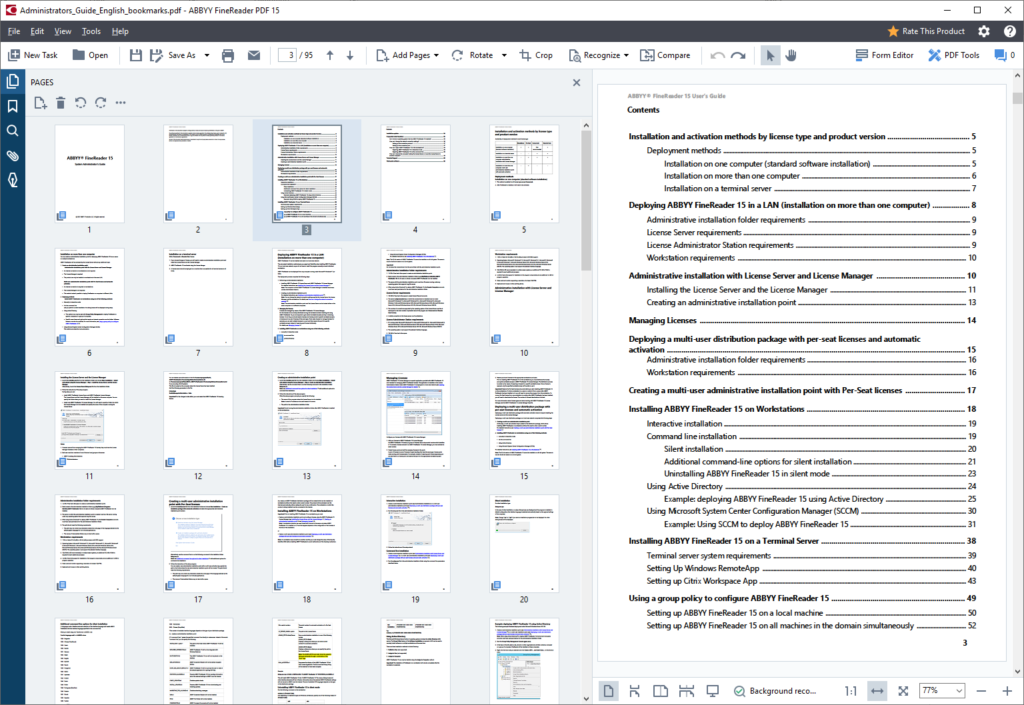Click Add Page icon in Pages panel

click(40, 102)
